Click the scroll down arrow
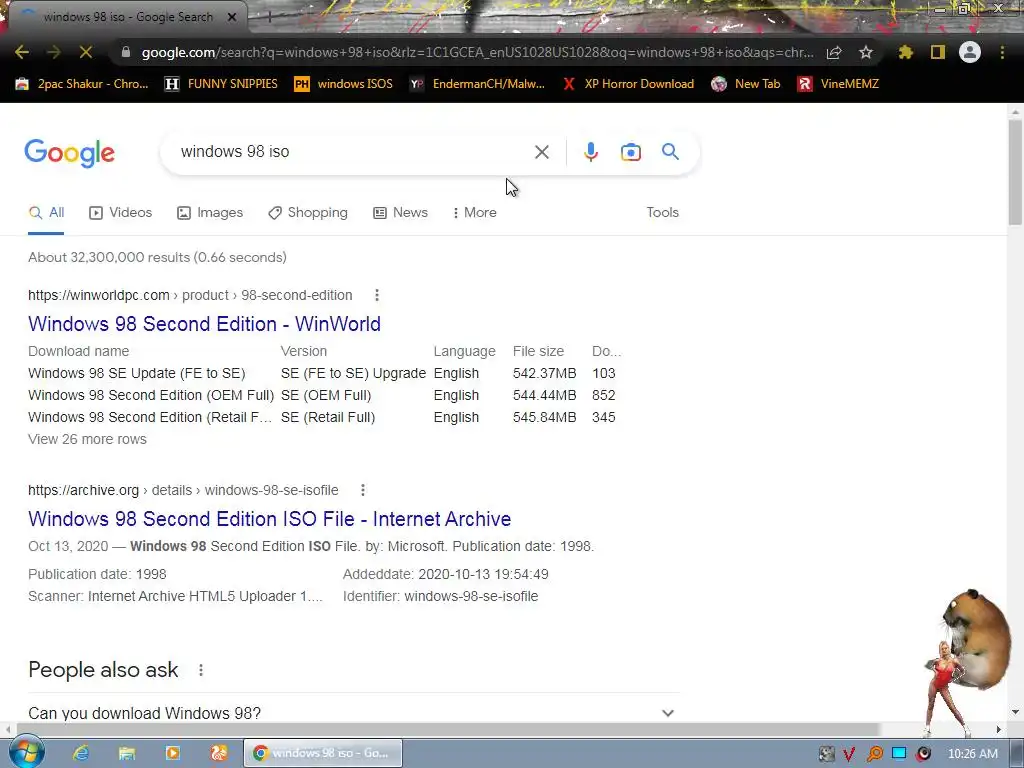Screen dimensions: 1024x768 (1015, 712)
